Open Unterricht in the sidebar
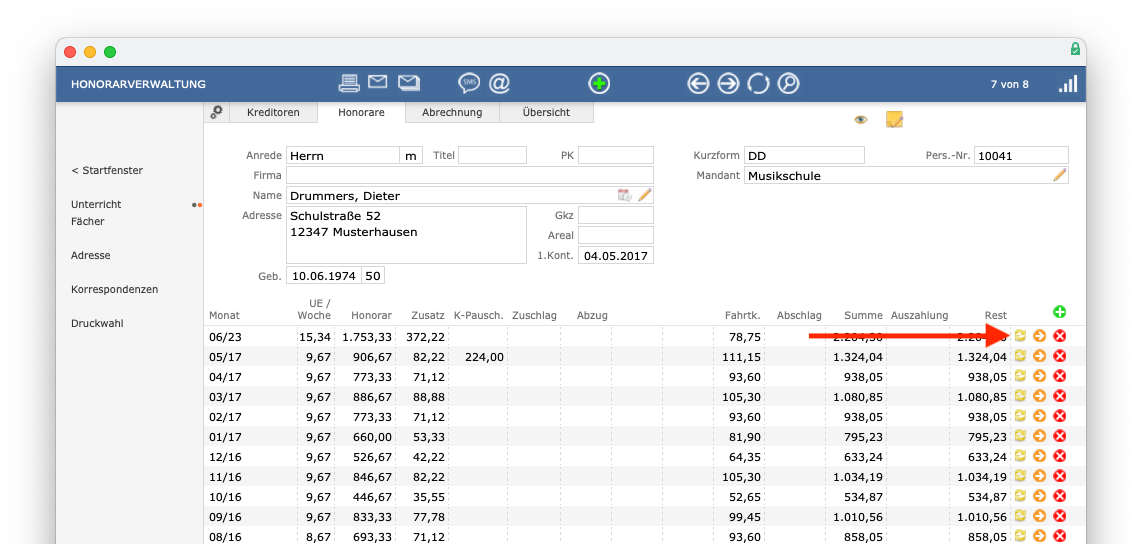This screenshot has width=1142, height=544. pos(96,205)
